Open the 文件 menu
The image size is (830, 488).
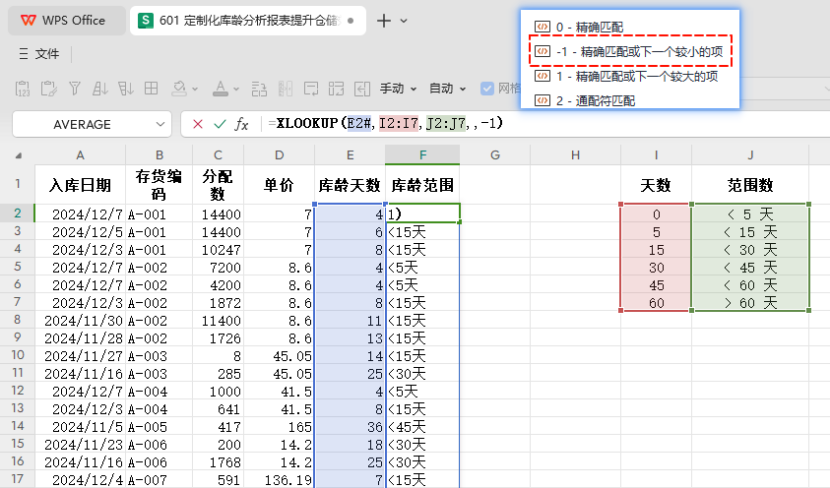click(39, 53)
